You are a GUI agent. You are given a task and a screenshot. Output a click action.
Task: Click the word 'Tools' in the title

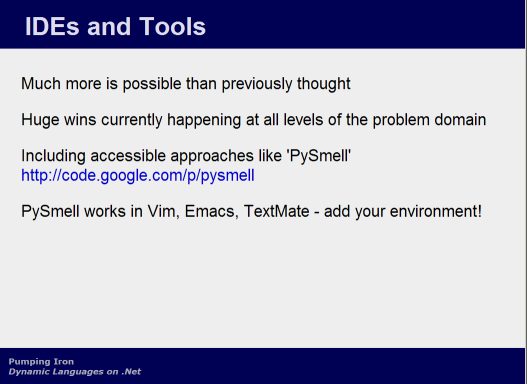[x=172, y=26]
